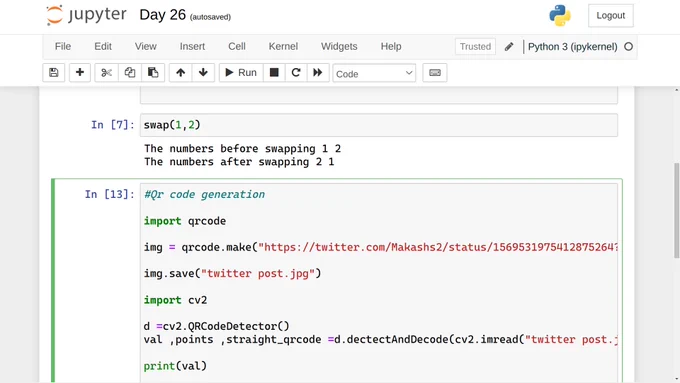Open the View menu
The image size is (680, 383).
coord(146,46)
